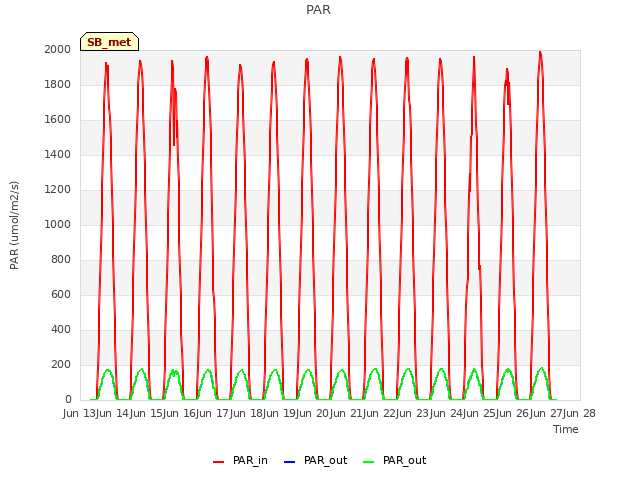Click the blue PAR_out legend swatch
Image resolution: width=640 pixels, height=480 pixels.
289,462
